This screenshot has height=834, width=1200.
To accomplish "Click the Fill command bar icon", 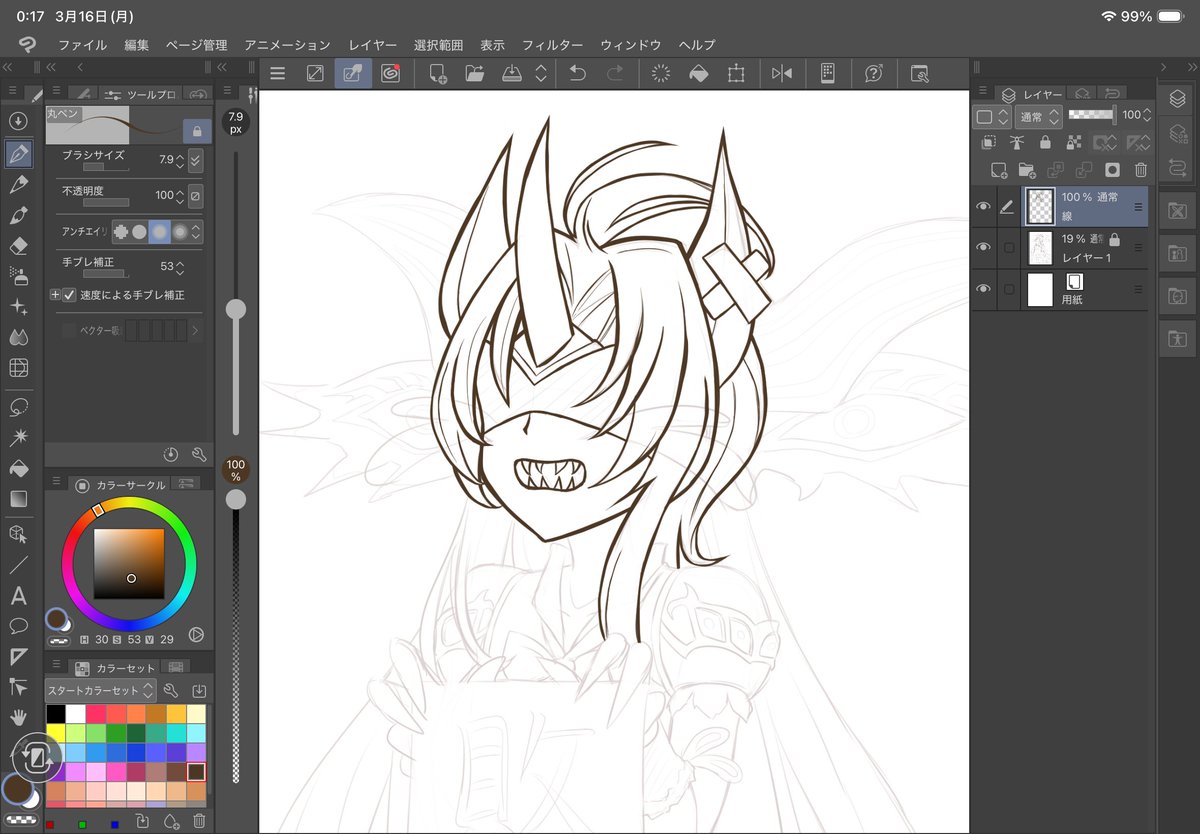I will [699, 73].
